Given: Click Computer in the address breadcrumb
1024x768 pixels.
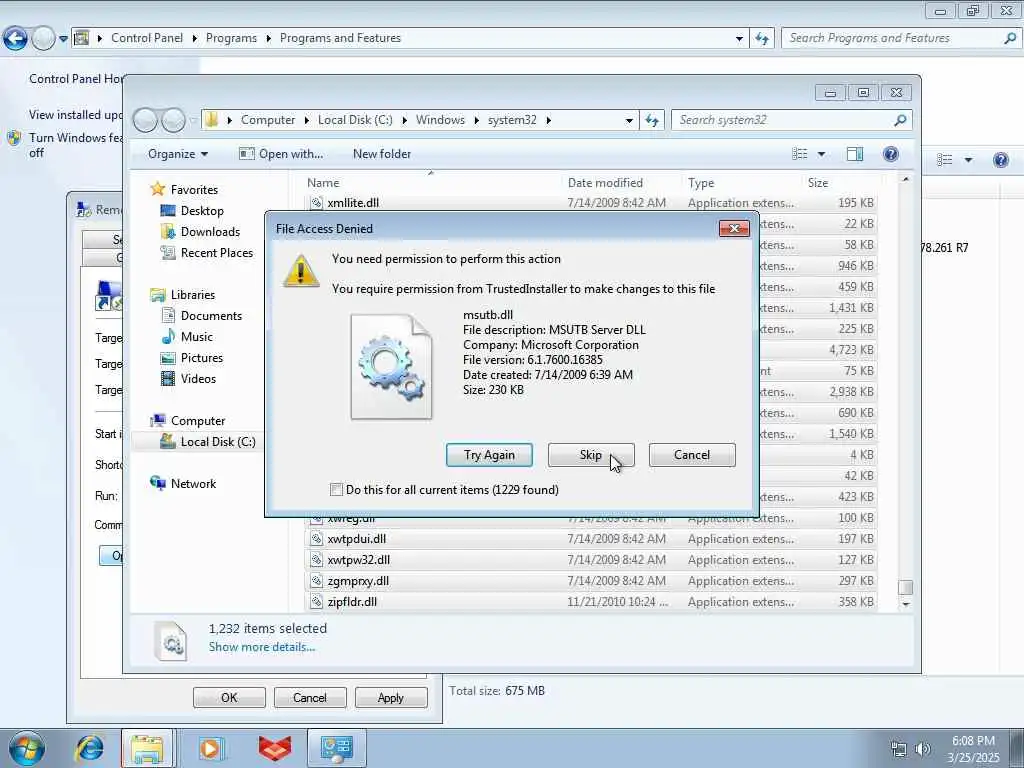Looking at the screenshot, I should tap(268, 120).
